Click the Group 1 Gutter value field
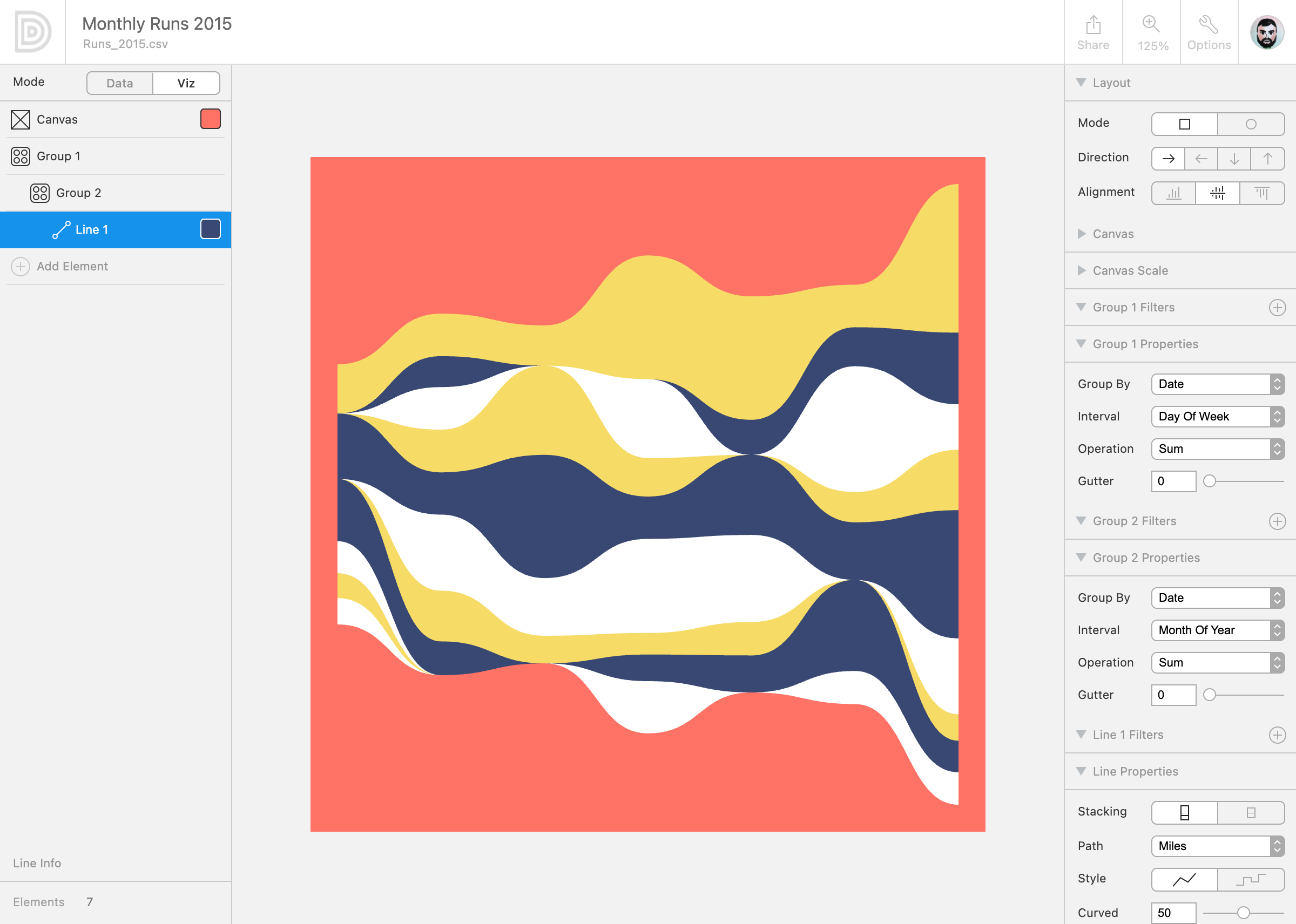The image size is (1296, 924). tap(1173, 481)
